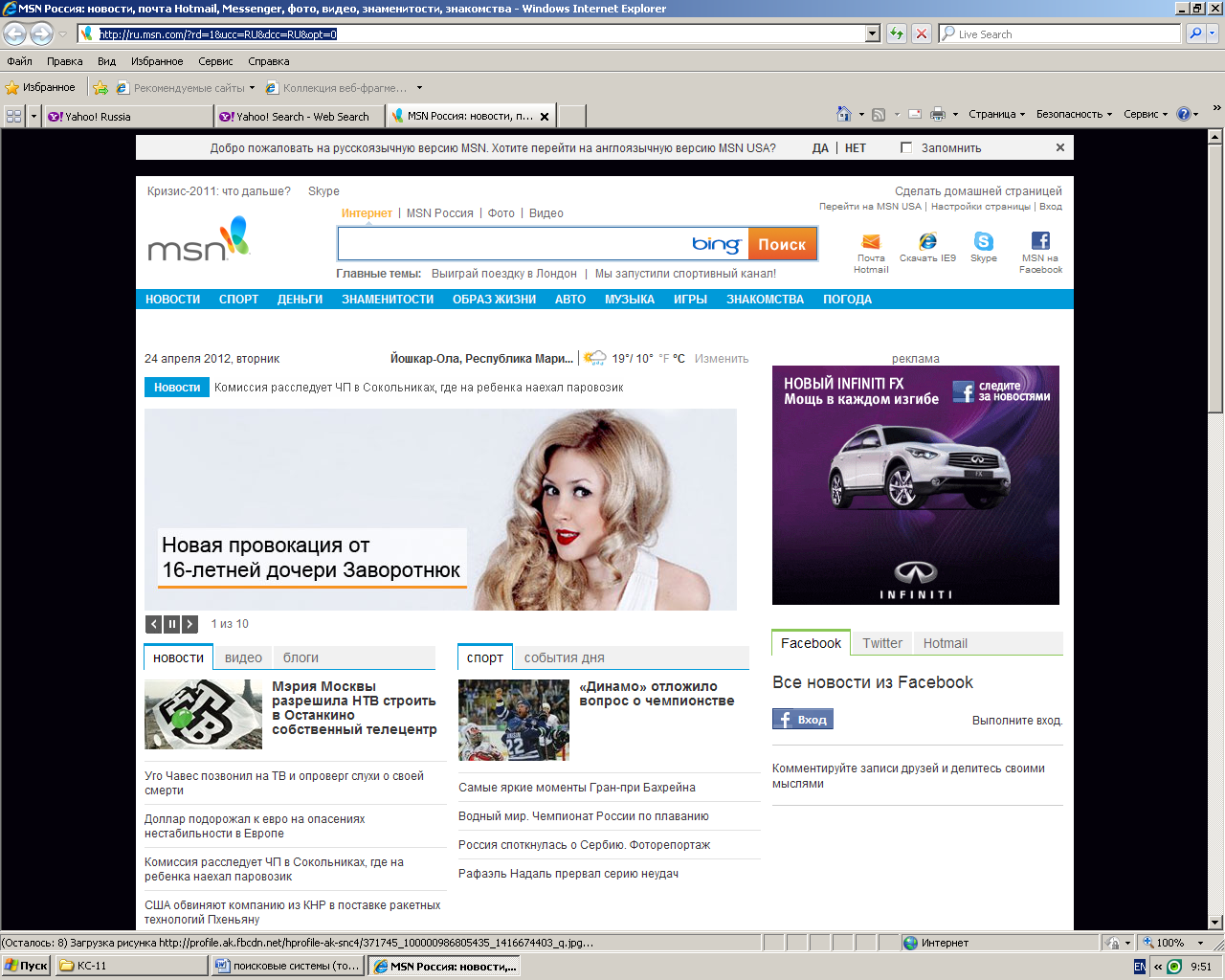Click the Download IE9 icon
The height and width of the screenshot is (980, 1225).
(927, 241)
